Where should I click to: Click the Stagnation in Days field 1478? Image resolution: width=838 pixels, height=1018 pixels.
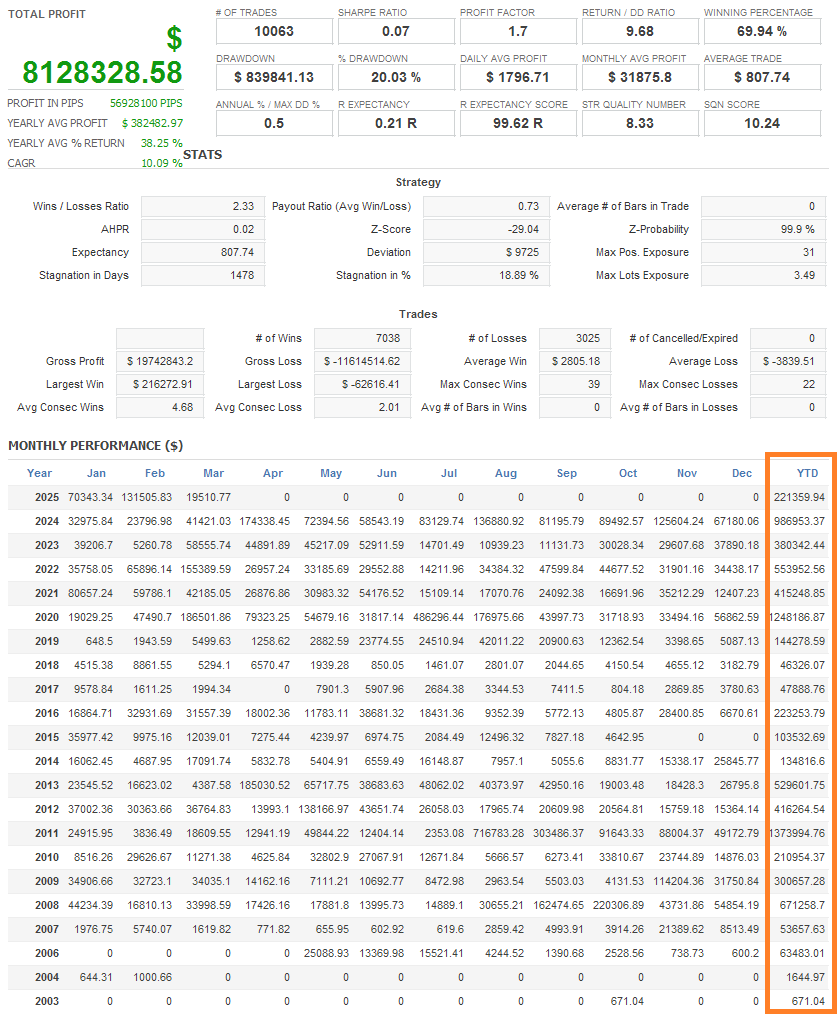coord(203,275)
